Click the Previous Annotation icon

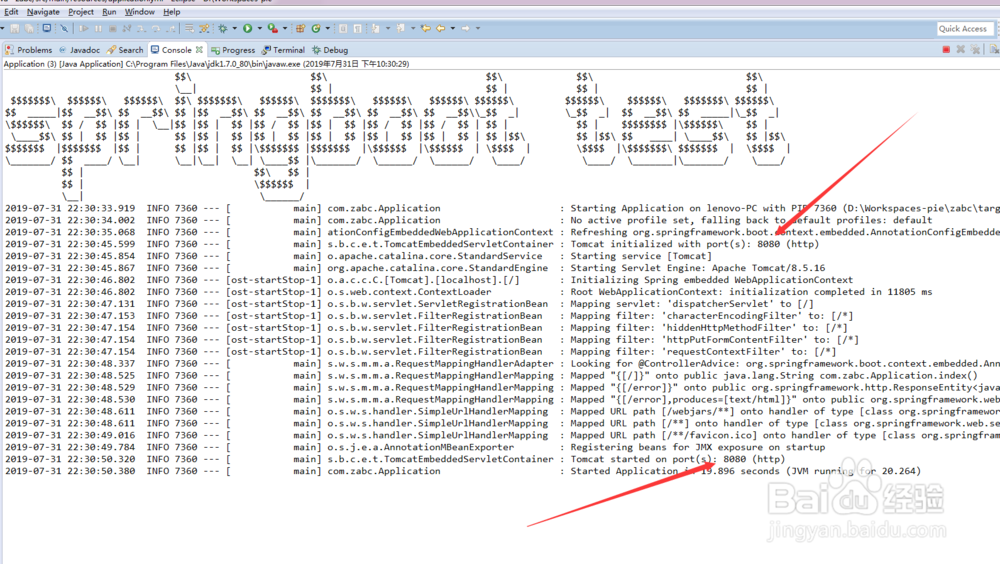pos(401,29)
